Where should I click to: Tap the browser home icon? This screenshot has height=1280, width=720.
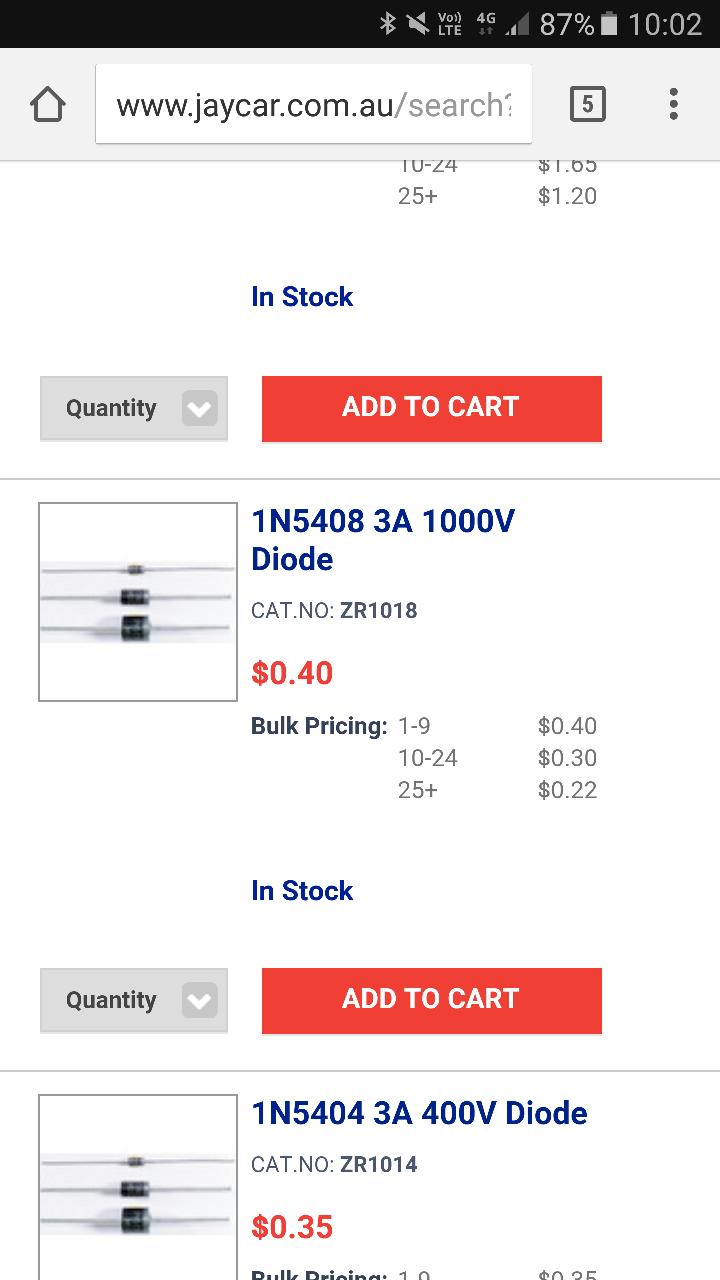pos(48,104)
